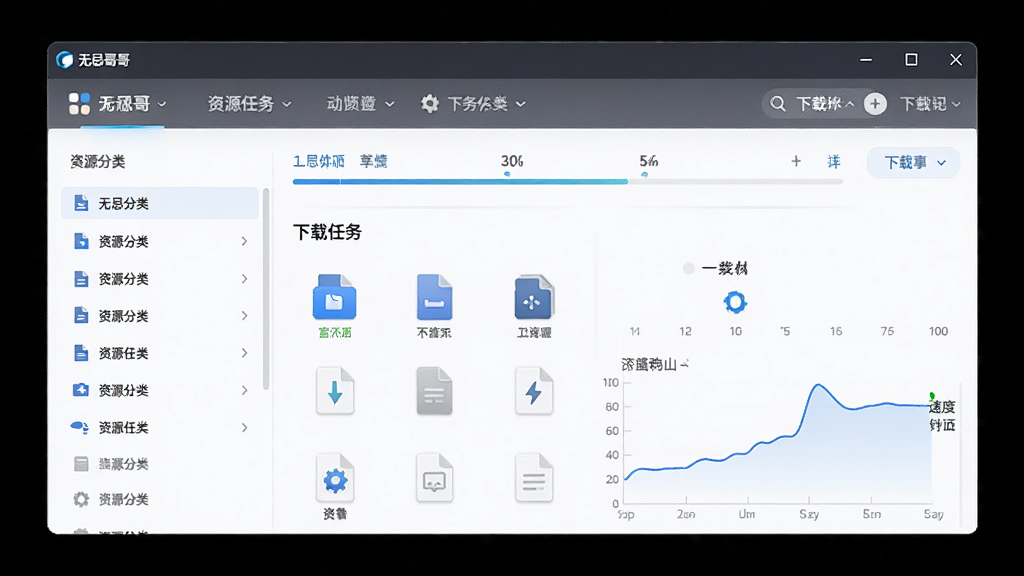This screenshot has height=576, width=1024.
Task: Click the file icon with gray text lines
Action: 534,478
